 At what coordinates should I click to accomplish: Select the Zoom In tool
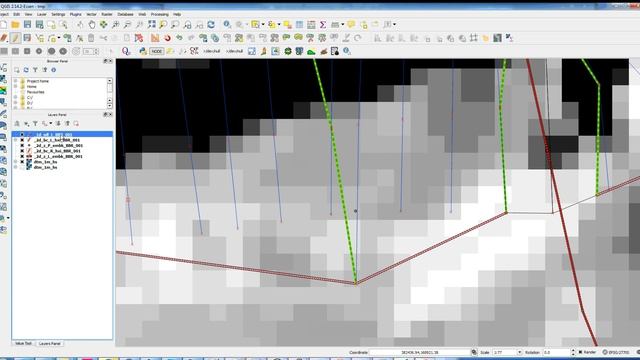point(116,25)
